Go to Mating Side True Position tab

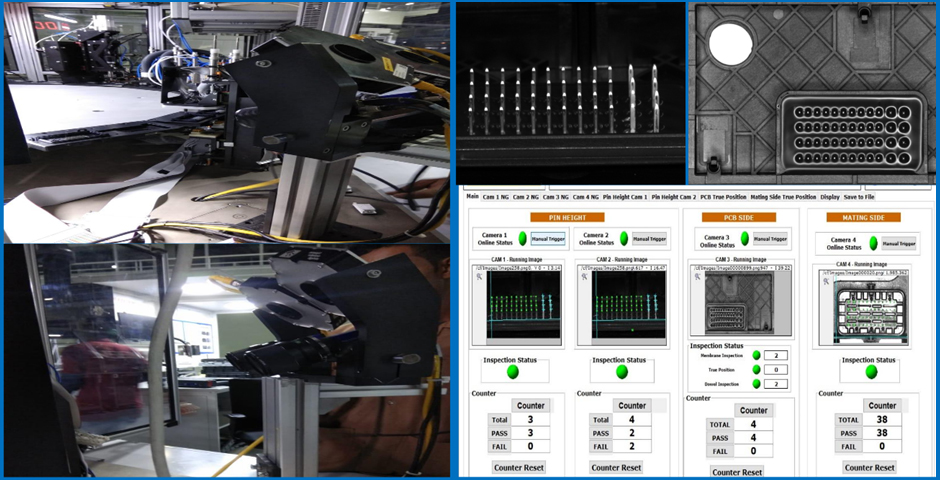(783, 197)
